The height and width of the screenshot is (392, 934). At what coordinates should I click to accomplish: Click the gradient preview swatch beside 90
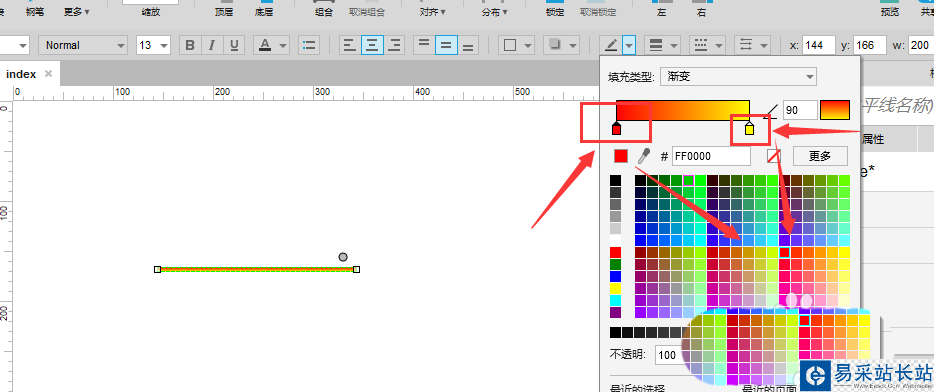(835, 110)
